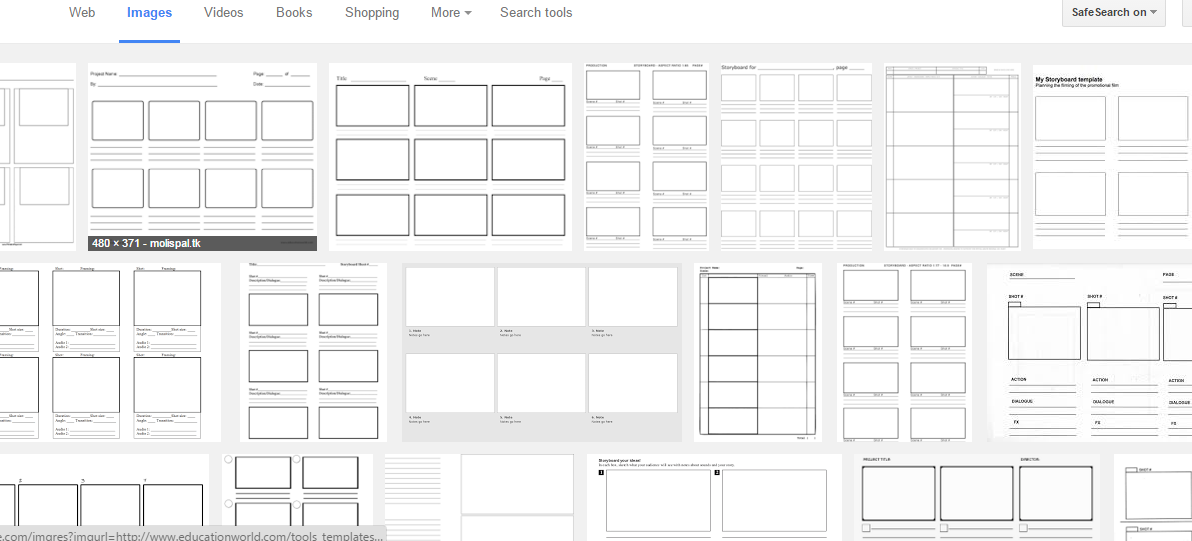Click the vertical six-row film strip thumbnail
Screen dimensions: 1192x541
(x=757, y=352)
